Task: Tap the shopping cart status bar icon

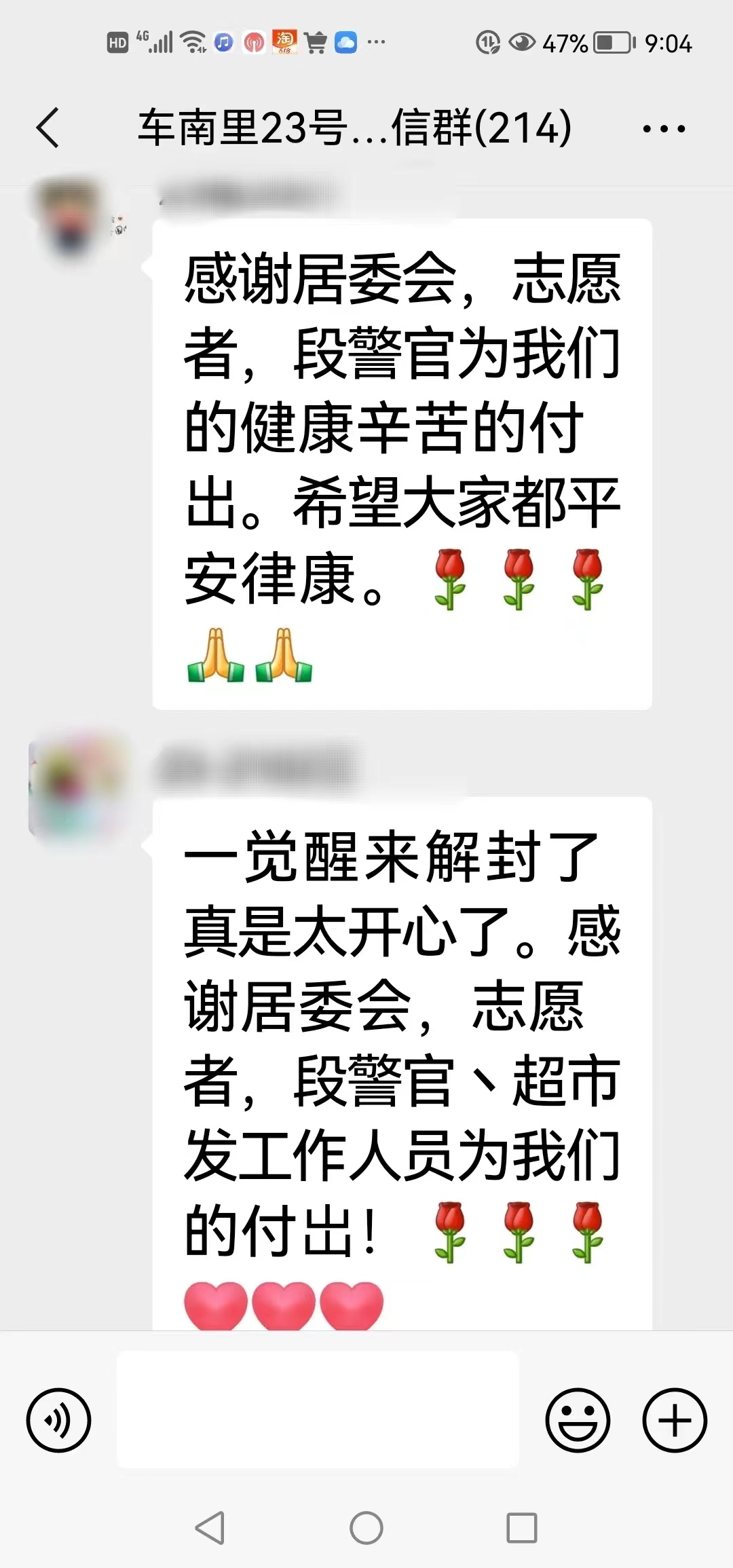Action: [x=316, y=43]
